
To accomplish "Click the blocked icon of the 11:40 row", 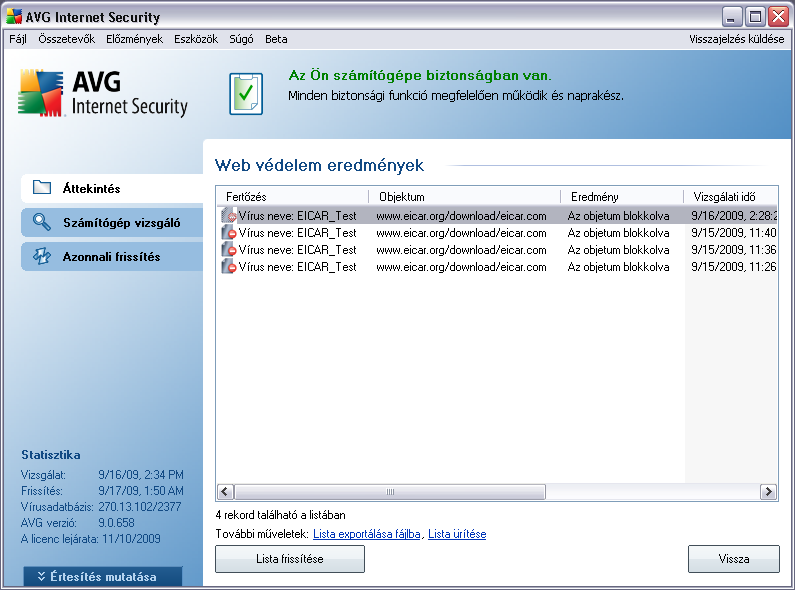I will tap(229, 233).
